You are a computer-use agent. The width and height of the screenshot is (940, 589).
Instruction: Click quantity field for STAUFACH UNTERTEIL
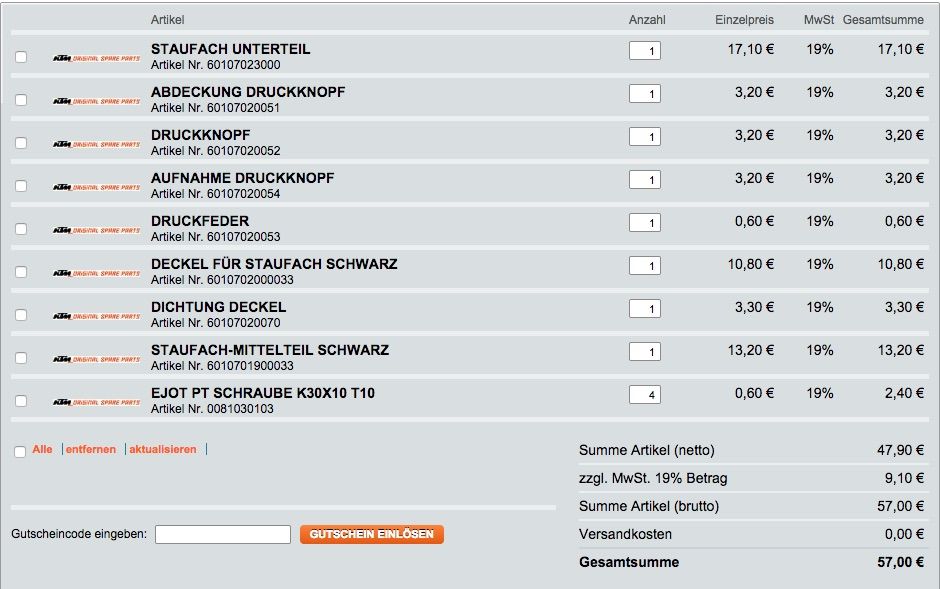click(x=645, y=51)
